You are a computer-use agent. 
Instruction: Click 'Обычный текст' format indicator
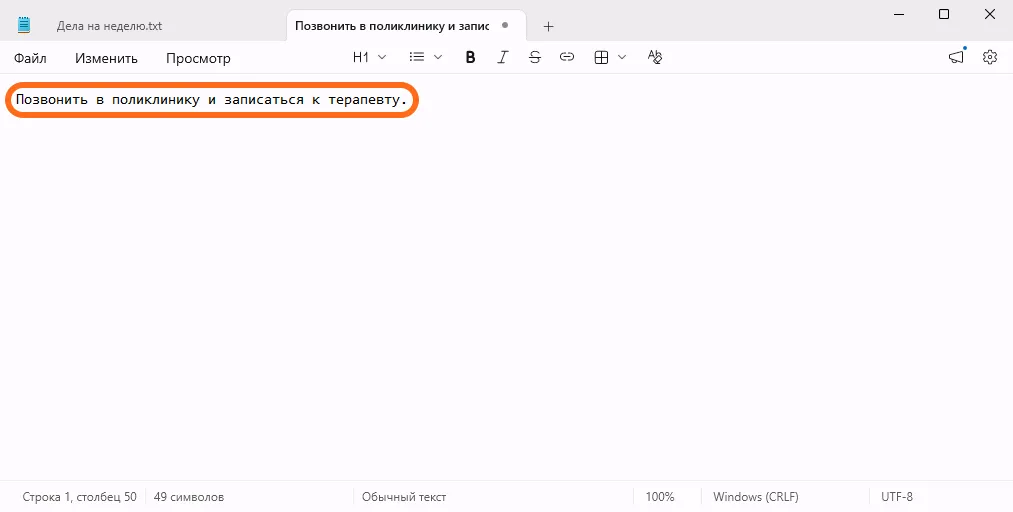404,497
